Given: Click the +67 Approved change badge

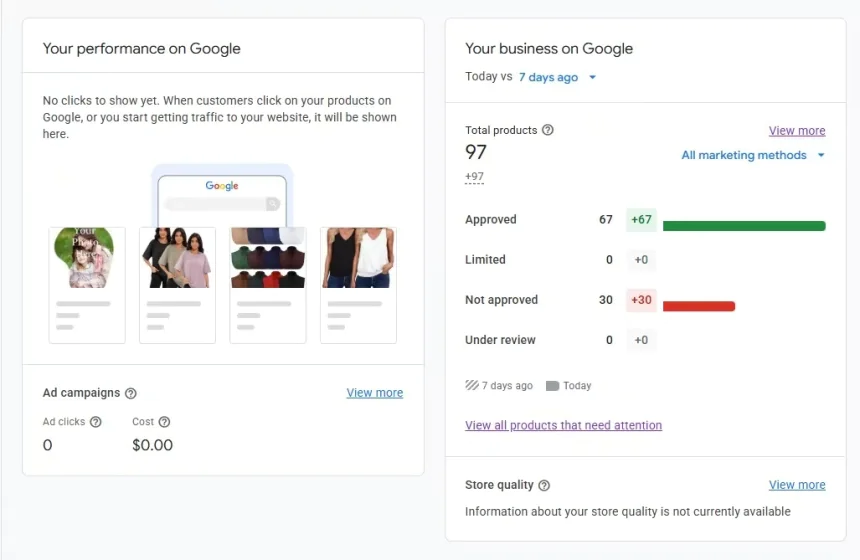Looking at the screenshot, I should [x=641, y=220].
